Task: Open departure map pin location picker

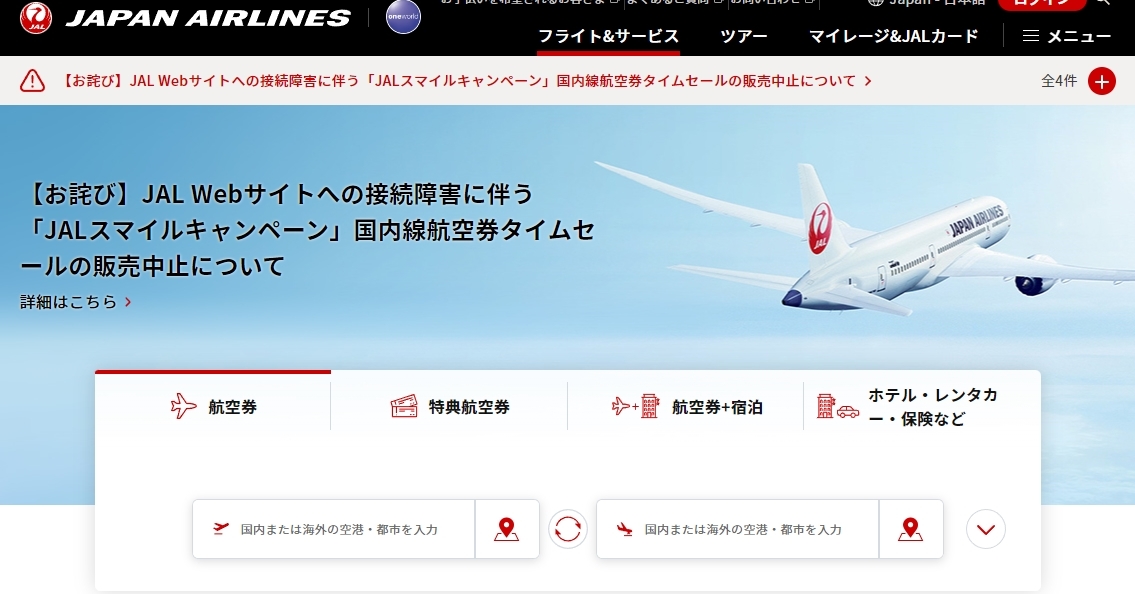Action: (507, 529)
